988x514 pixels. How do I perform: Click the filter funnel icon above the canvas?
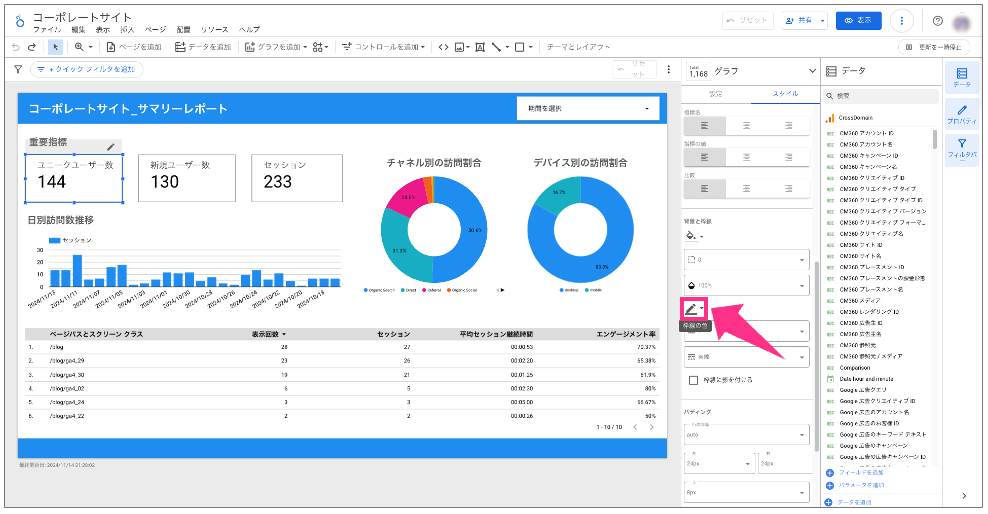click(x=18, y=69)
